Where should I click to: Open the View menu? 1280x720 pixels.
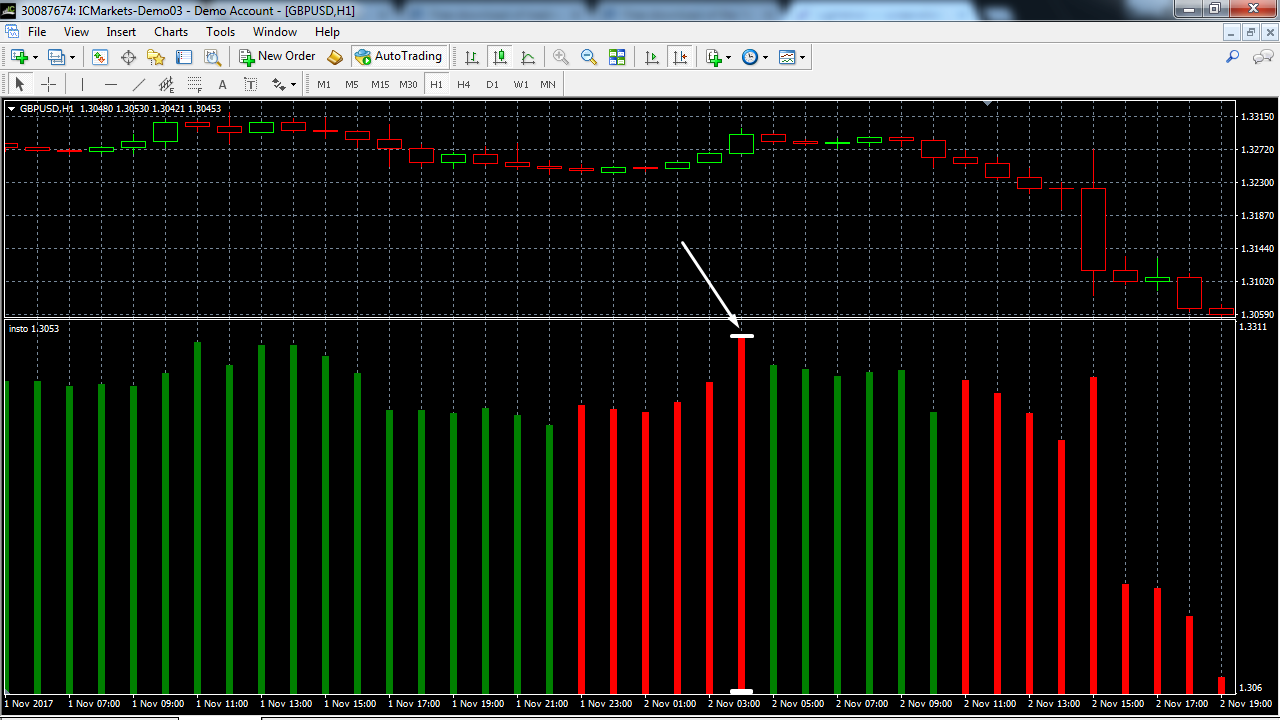point(76,32)
